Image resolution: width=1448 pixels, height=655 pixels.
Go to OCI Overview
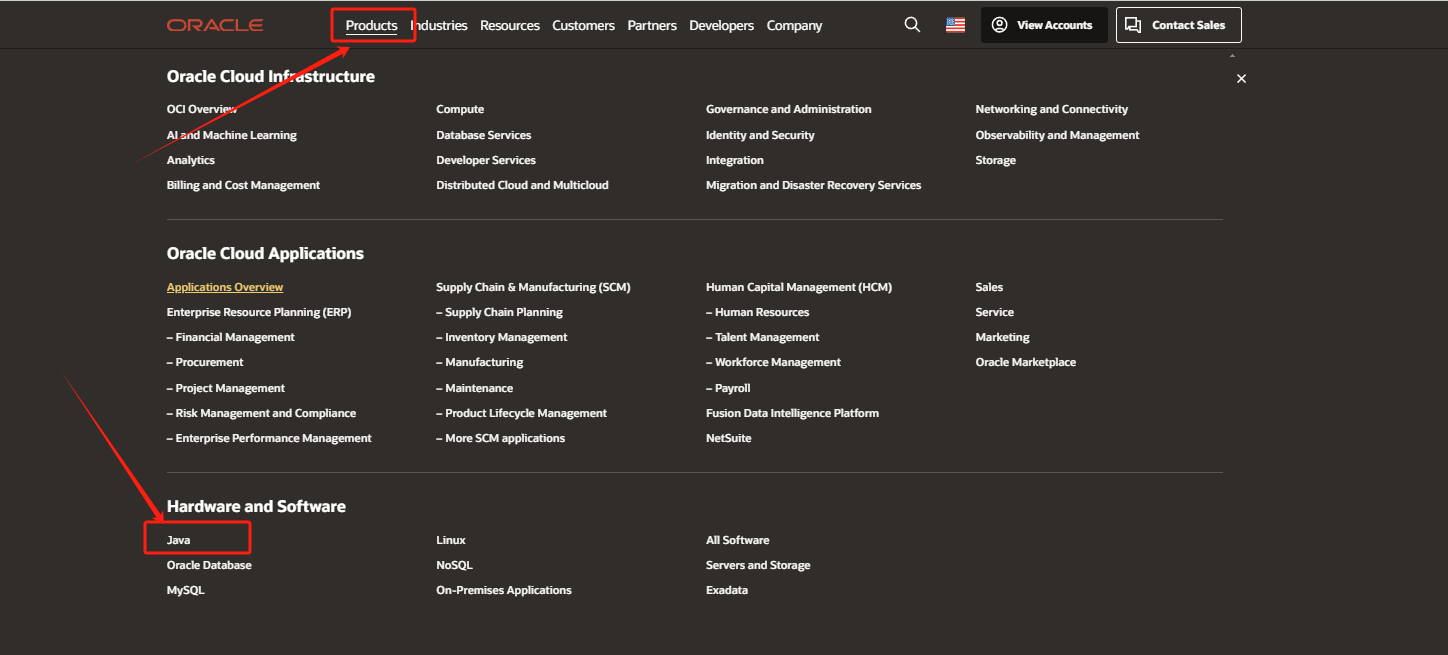(x=201, y=109)
